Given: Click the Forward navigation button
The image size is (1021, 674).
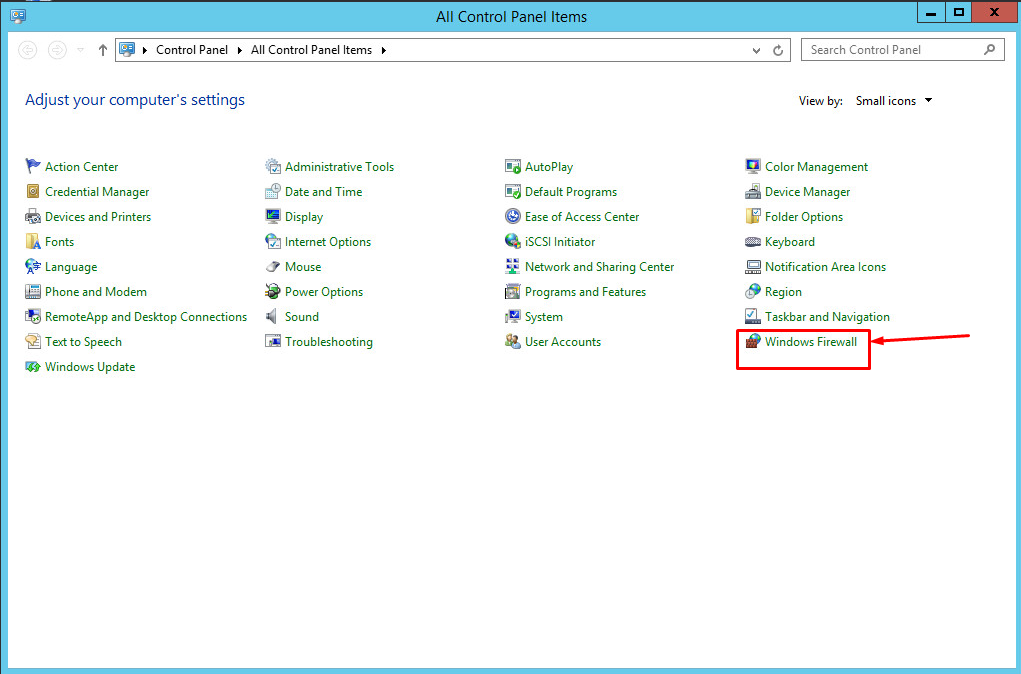Looking at the screenshot, I should pyautogui.click(x=57, y=50).
